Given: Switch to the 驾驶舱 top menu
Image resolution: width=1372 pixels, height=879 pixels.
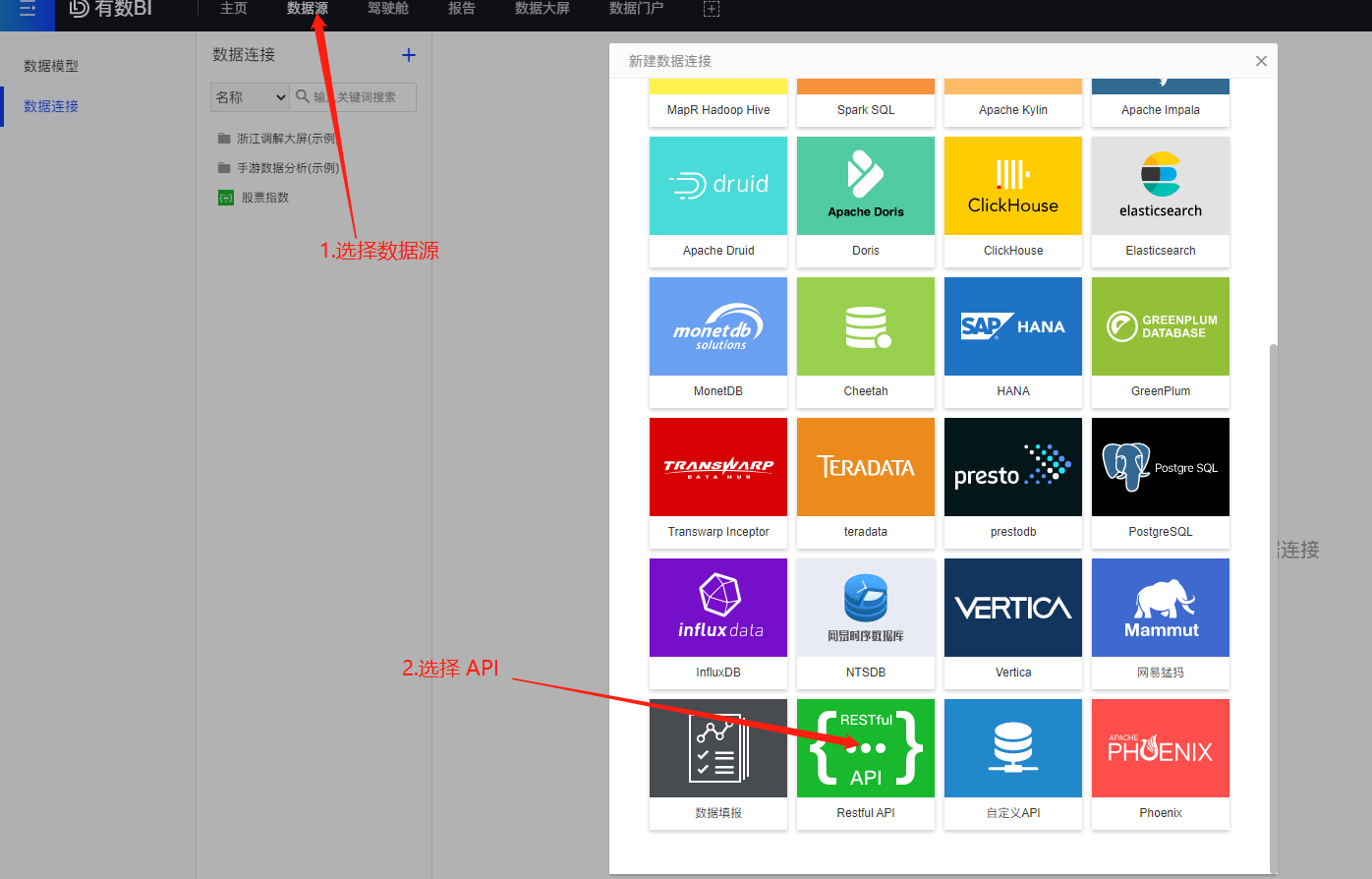Looking at the screenshot, I should coord(388,9).
